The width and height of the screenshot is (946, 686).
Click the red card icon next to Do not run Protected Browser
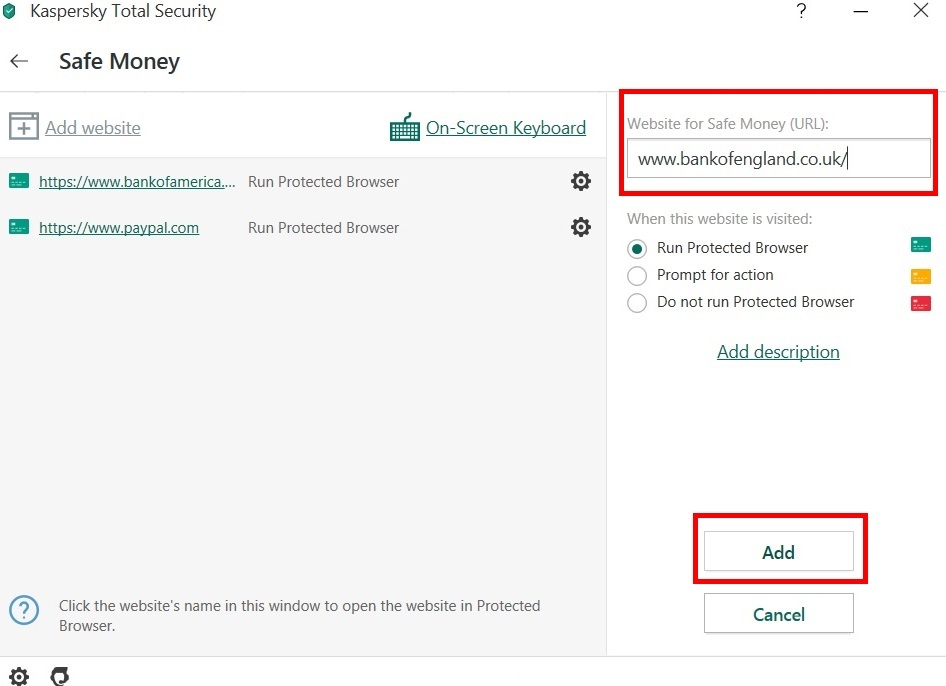click(x=921, y=303)
